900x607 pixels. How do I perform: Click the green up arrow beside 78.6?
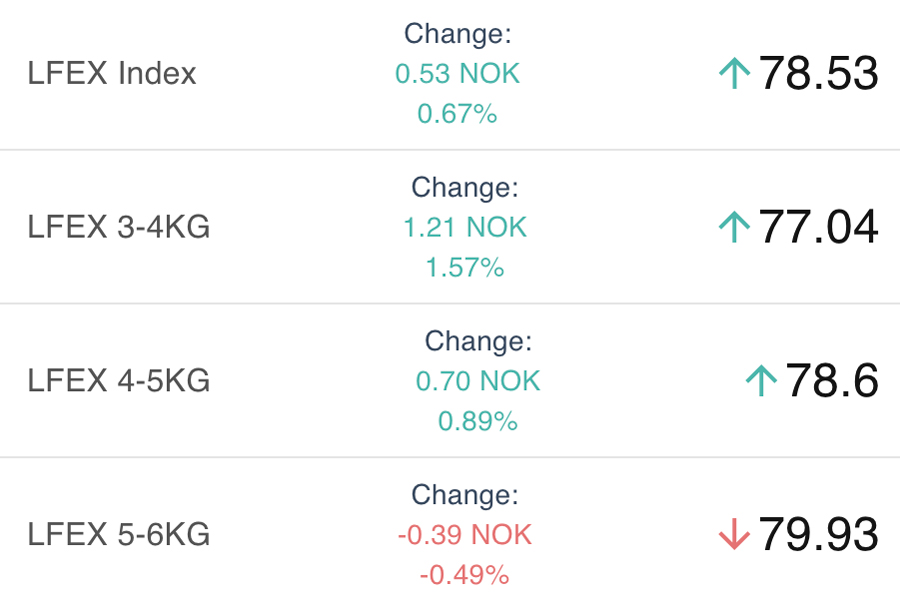tap(761, 381)
